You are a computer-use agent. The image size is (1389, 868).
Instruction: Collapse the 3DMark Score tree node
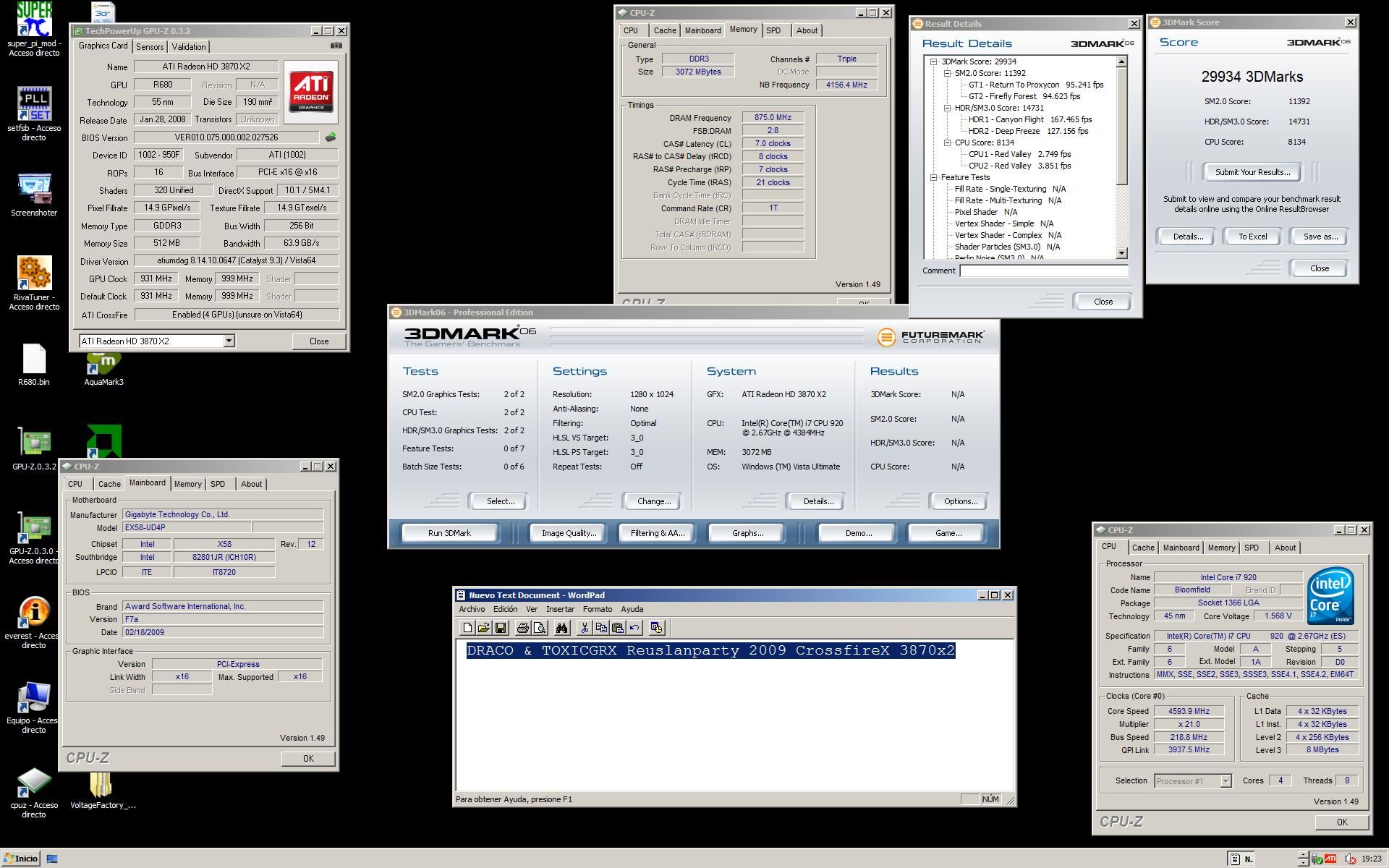tap(934, 61)
